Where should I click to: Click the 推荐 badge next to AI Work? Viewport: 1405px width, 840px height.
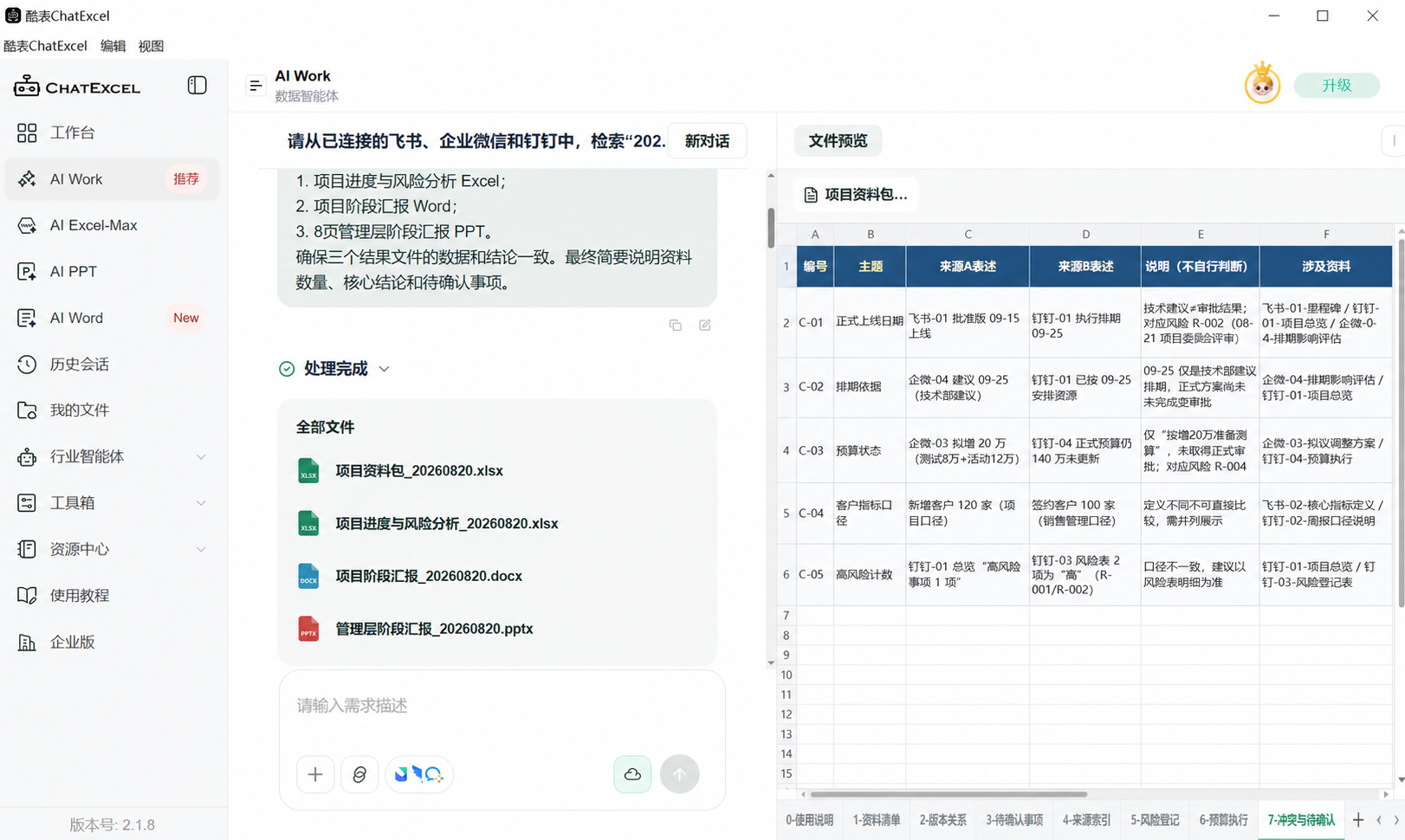(x=186, y=179)
